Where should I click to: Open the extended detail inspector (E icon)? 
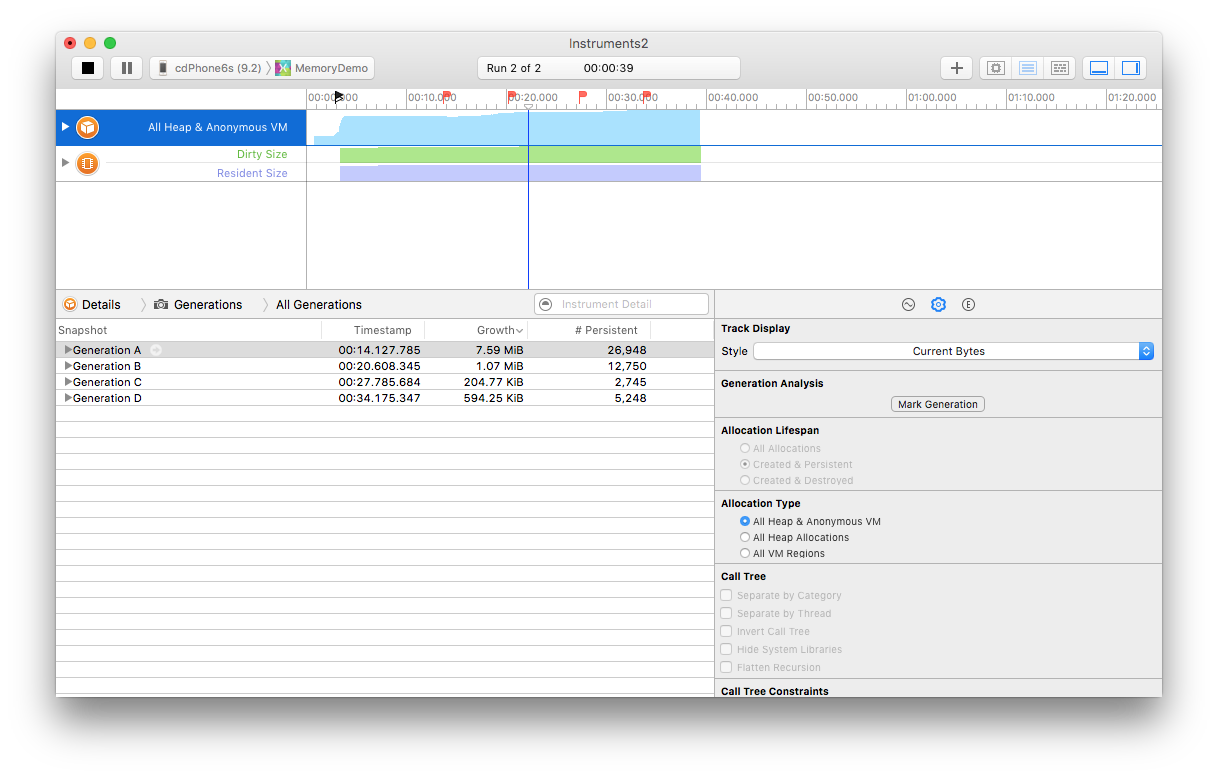[967, 304]
